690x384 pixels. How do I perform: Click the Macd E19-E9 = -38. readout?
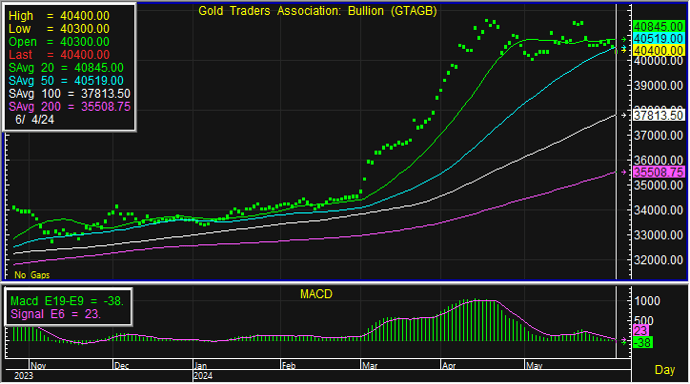coord(67,301)
